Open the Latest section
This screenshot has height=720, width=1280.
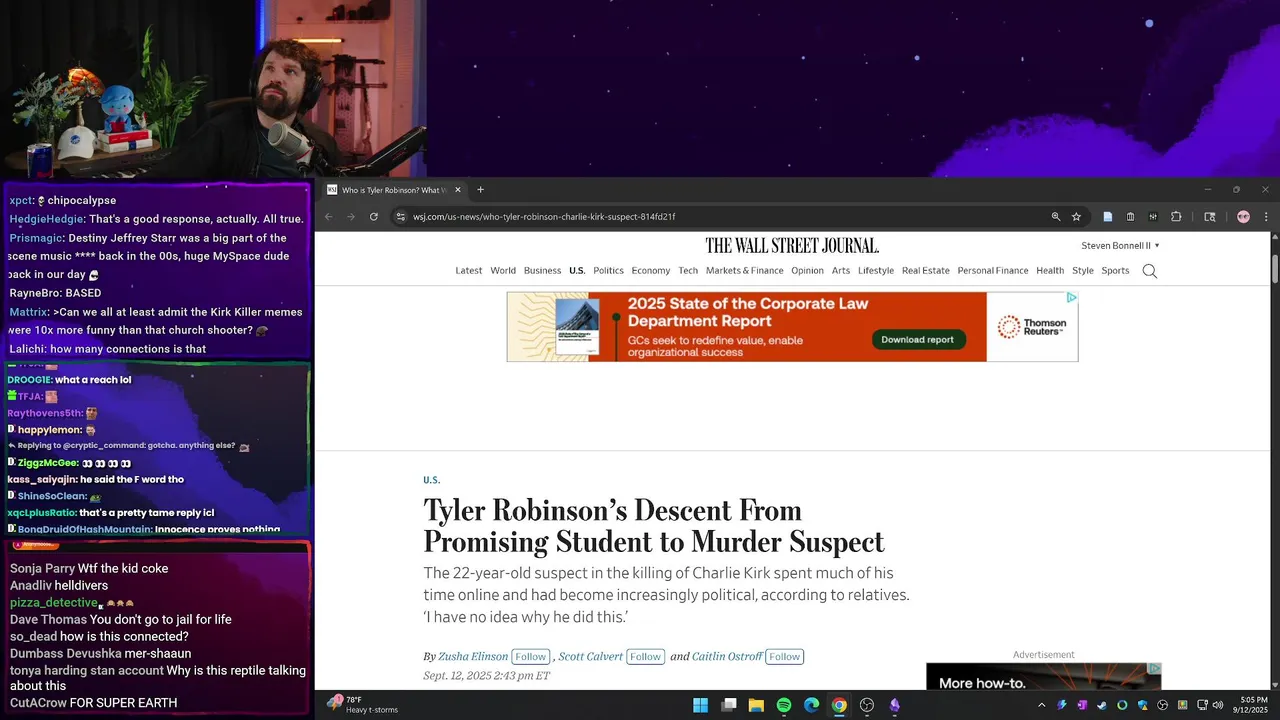point(468,270)
